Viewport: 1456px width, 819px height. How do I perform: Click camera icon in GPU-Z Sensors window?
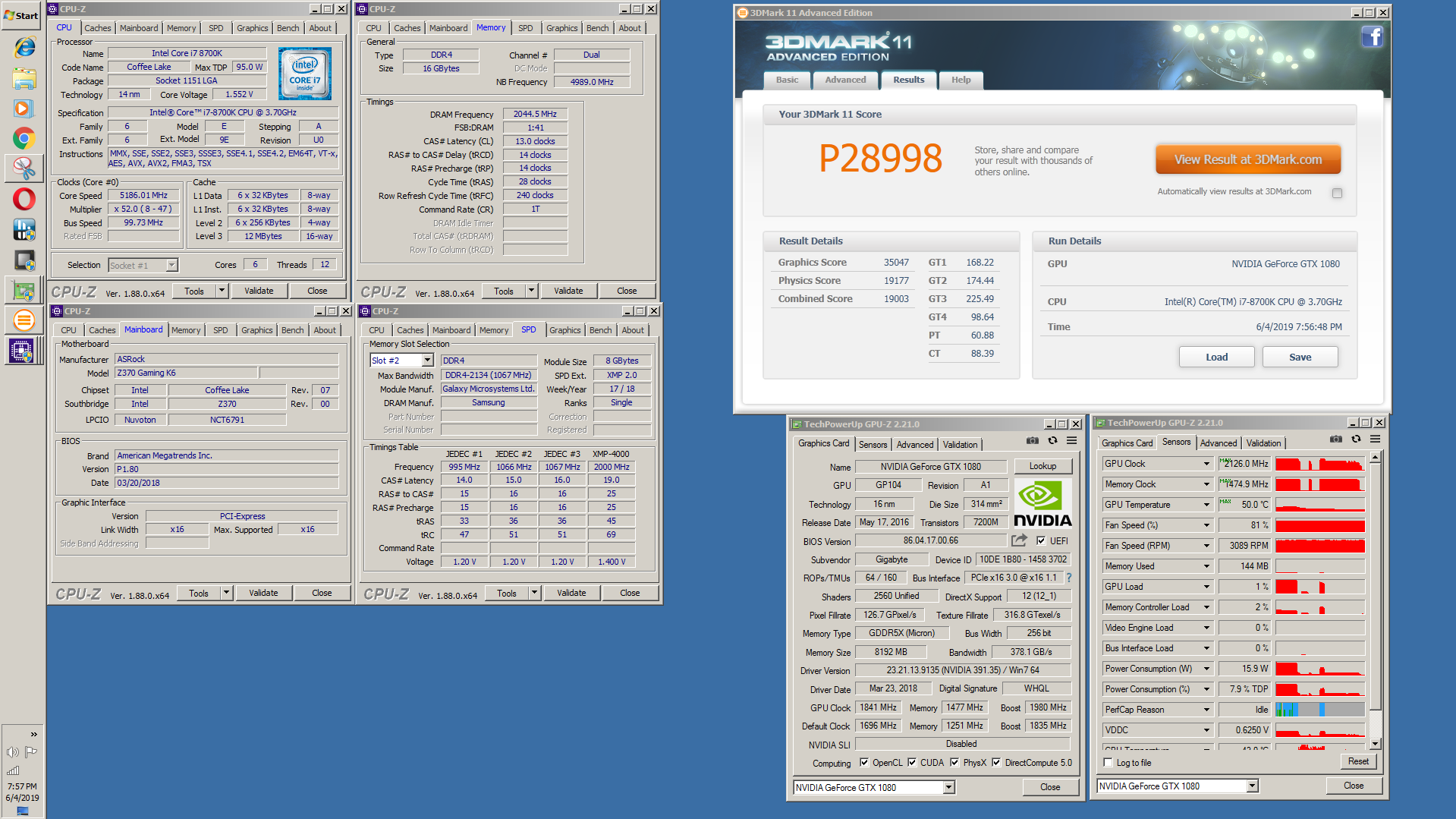pyautogui.click(x=1336, y=439)
